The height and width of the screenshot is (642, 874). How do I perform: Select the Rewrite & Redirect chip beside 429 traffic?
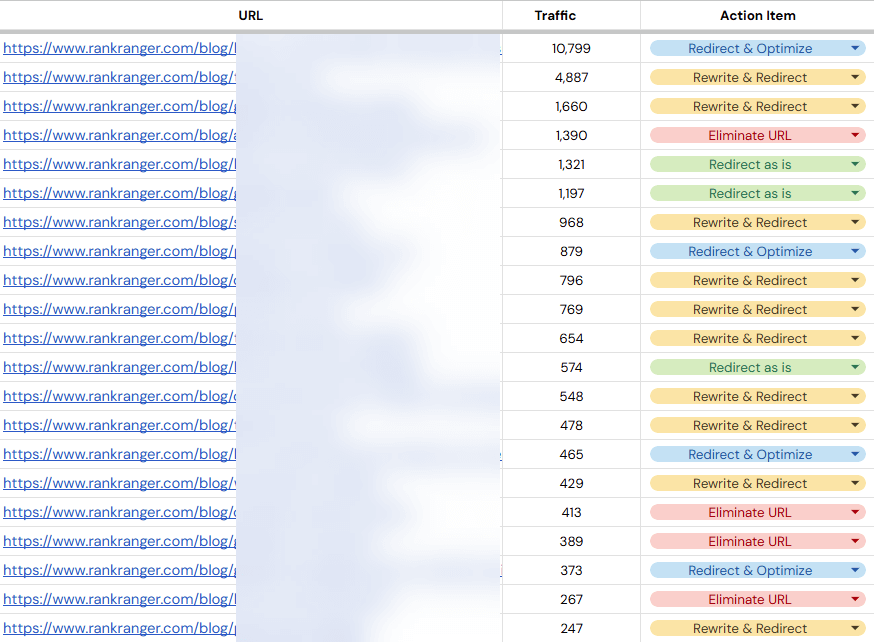[x=750, y=483]
